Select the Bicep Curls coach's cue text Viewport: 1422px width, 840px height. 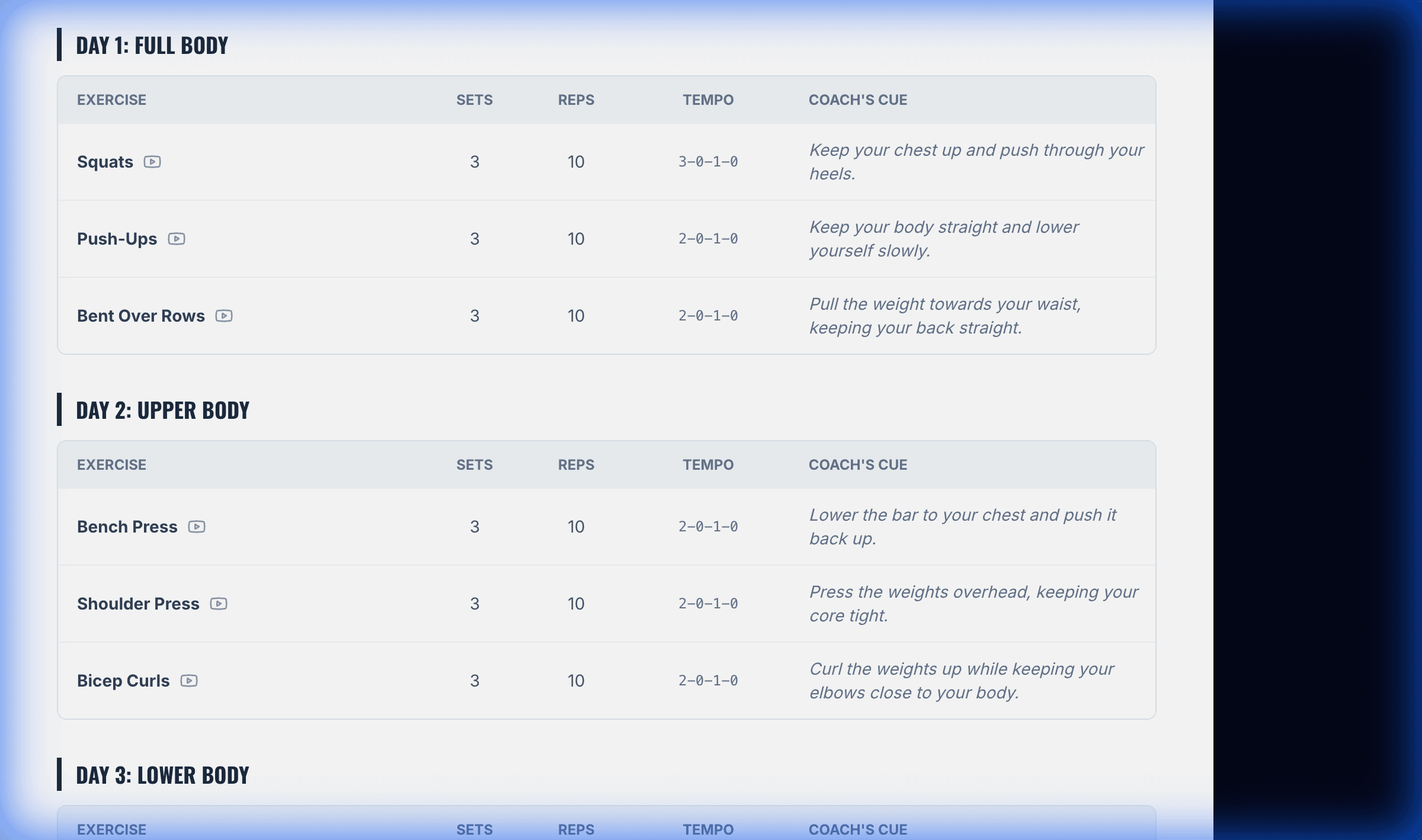(961, 681)
